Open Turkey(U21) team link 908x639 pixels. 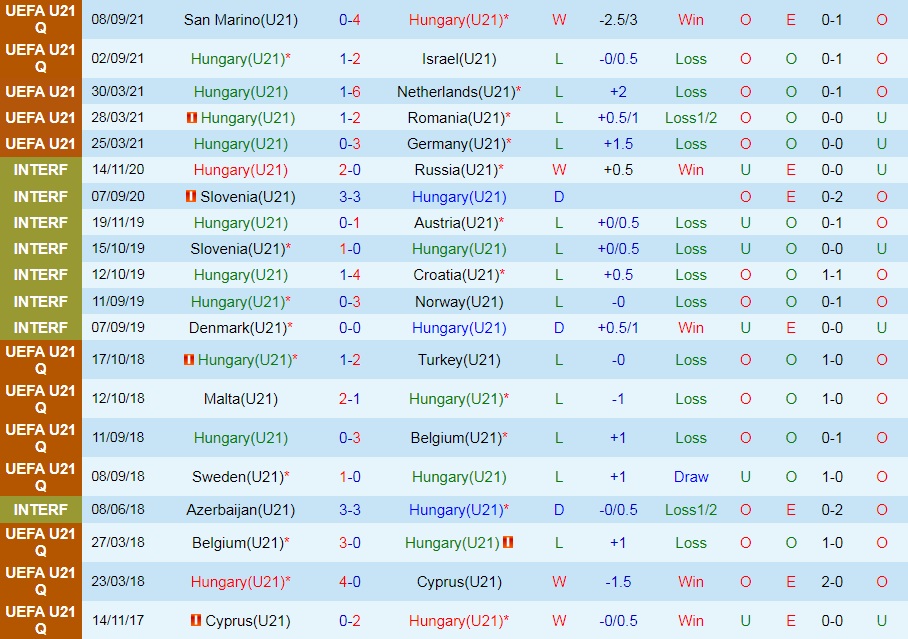[459, 360]
